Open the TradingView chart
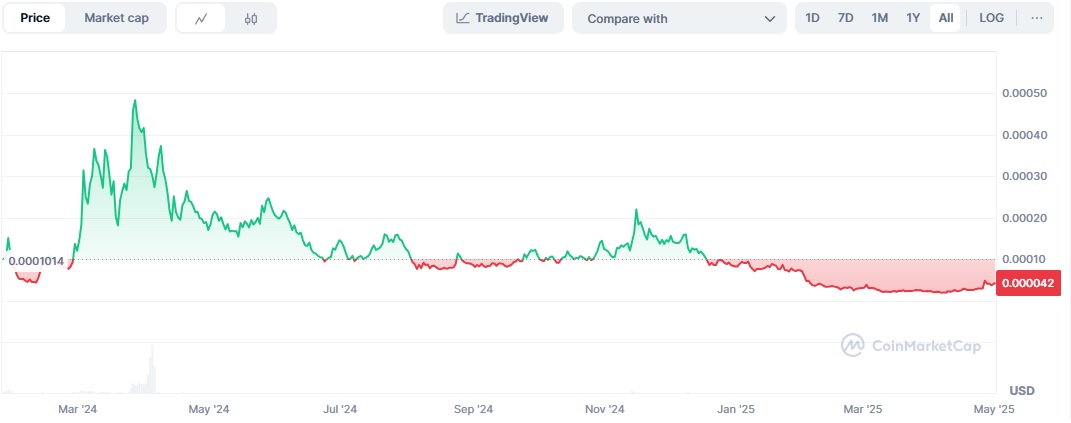 pos(503,18)
